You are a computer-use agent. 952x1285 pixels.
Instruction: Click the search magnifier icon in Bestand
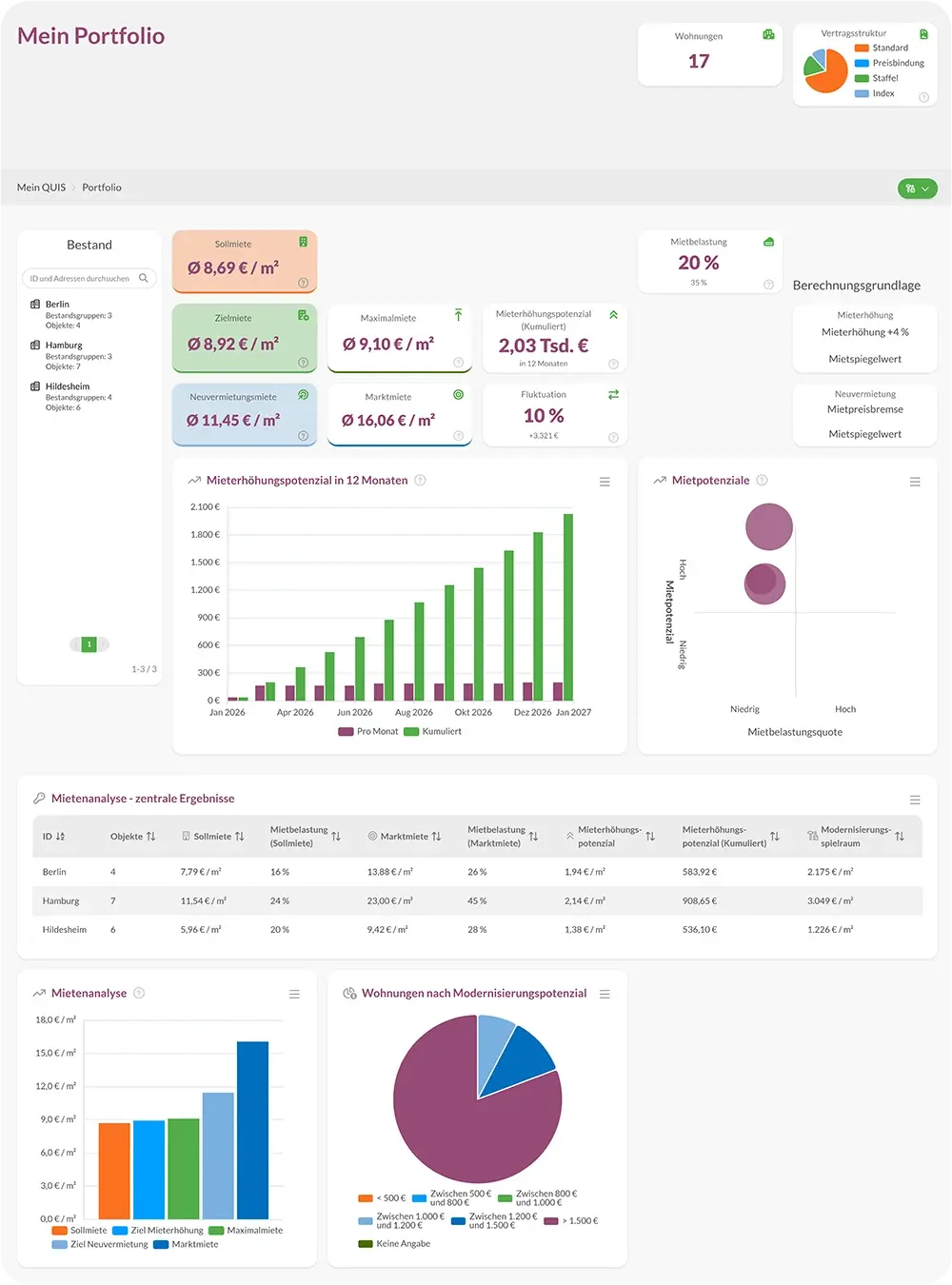pos(144,279)
